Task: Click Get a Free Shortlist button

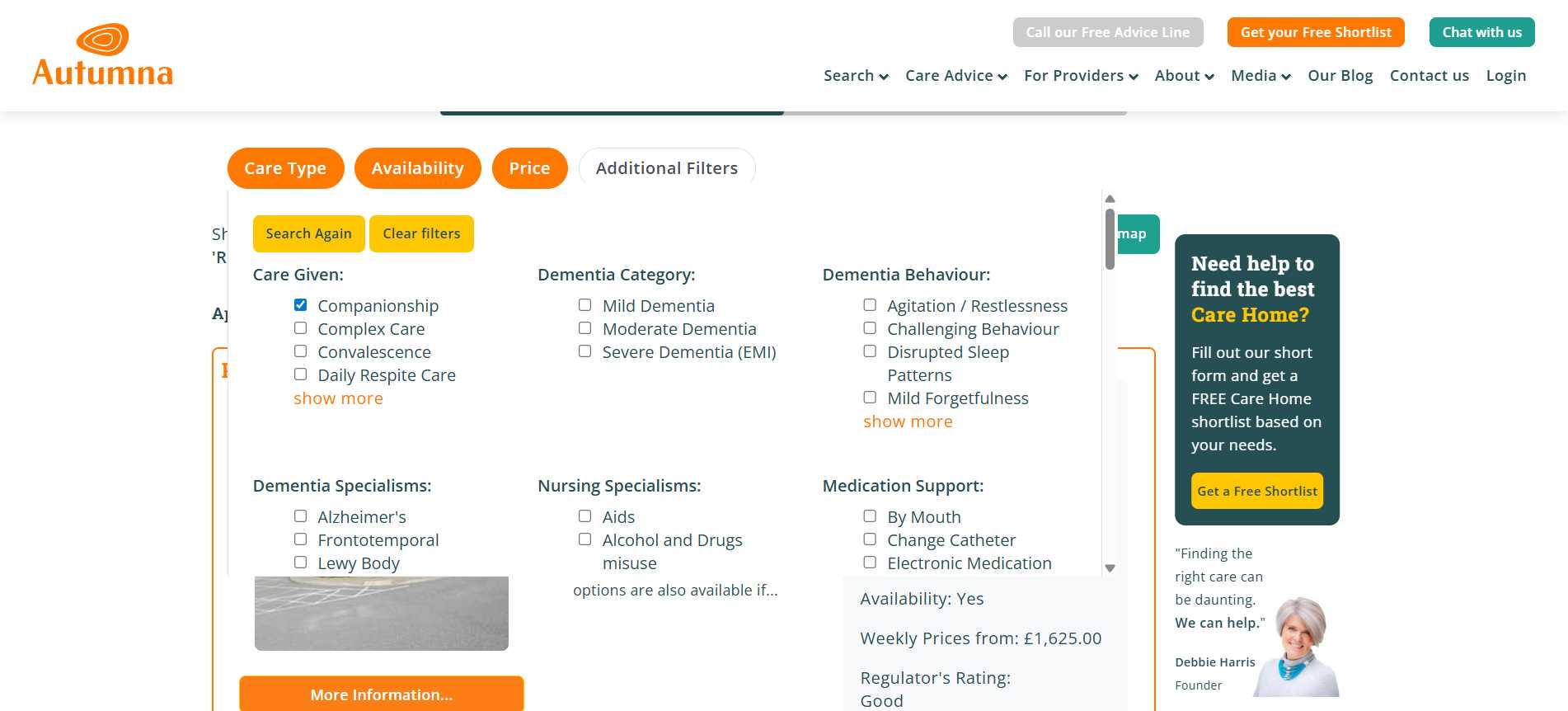Action: click(x=1256, y=491)
